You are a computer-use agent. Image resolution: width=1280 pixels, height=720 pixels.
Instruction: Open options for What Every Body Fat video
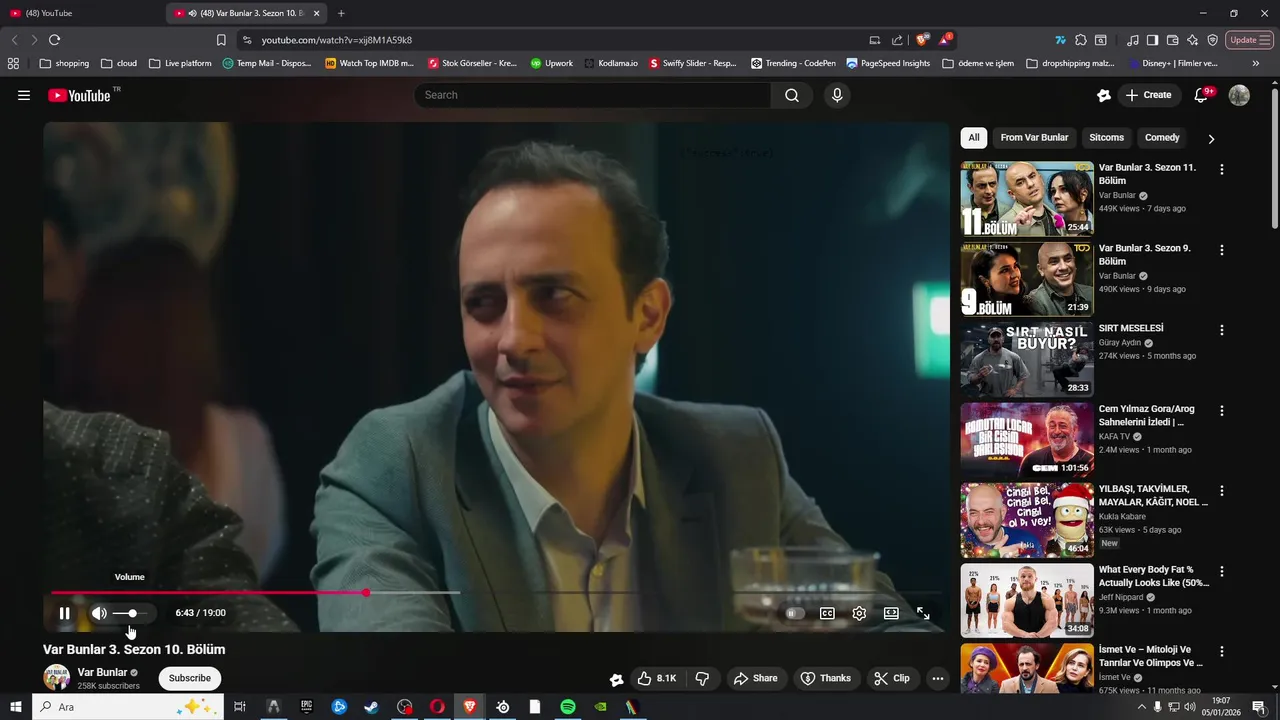(x=1221, y=572)
